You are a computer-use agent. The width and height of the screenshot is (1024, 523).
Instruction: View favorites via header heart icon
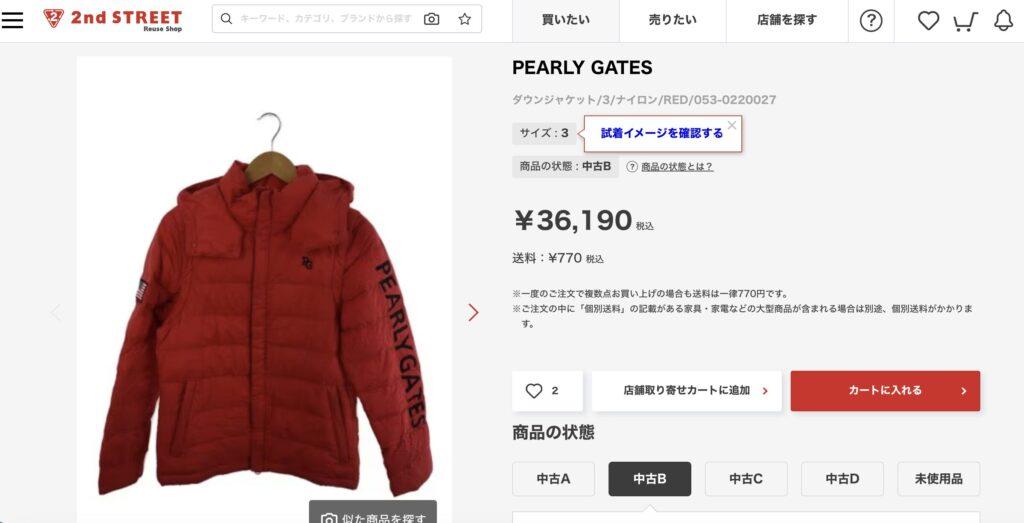click(x=928, y=21)
